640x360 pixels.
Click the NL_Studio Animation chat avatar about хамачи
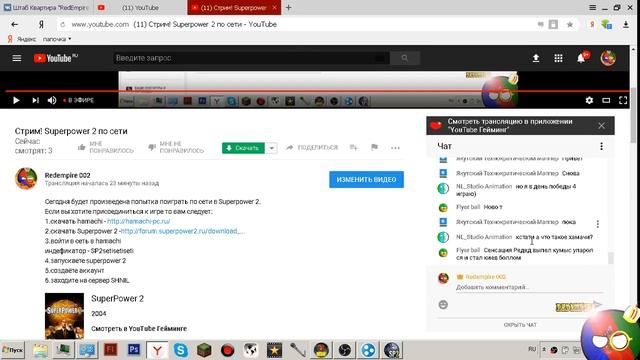click(443, 237)
